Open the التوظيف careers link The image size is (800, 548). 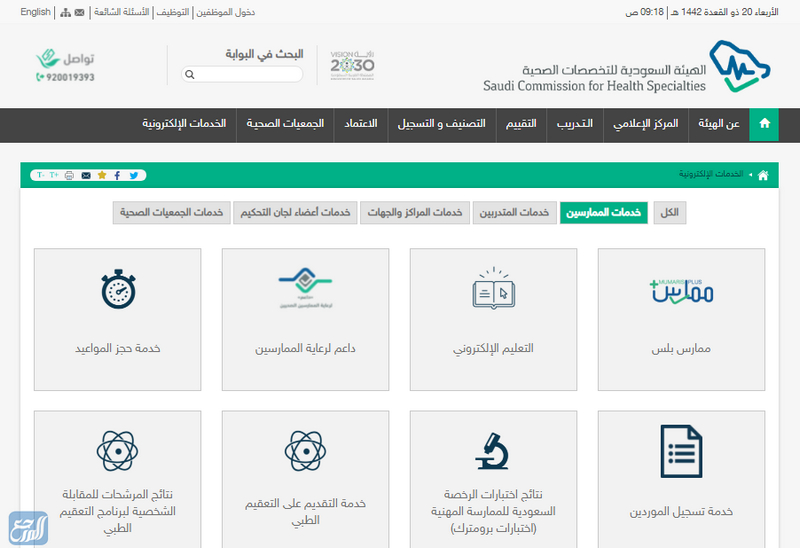172,12
